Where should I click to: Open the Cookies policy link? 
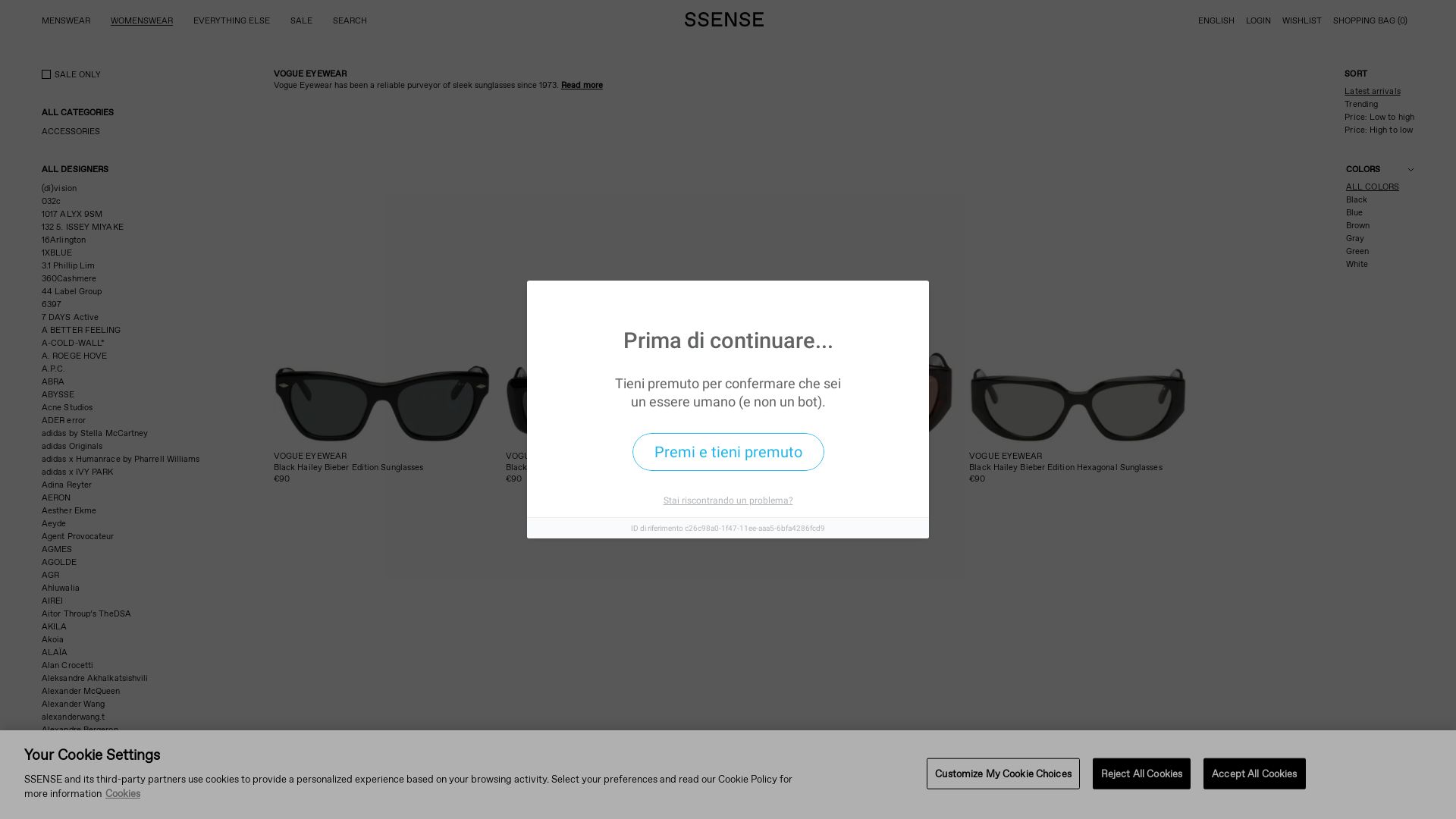(123, 793)
